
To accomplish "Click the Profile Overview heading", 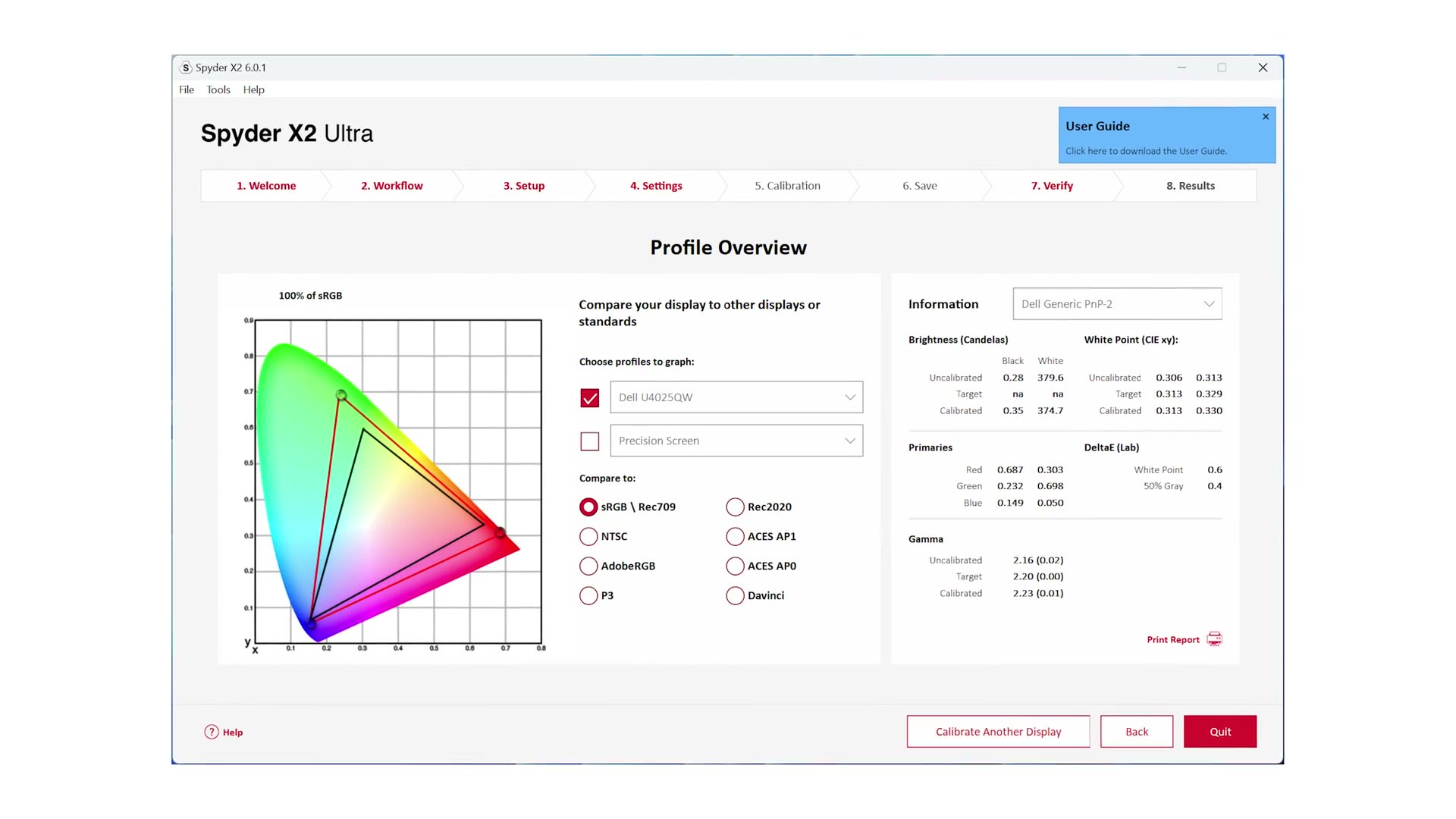I will (x=729, y=248).
